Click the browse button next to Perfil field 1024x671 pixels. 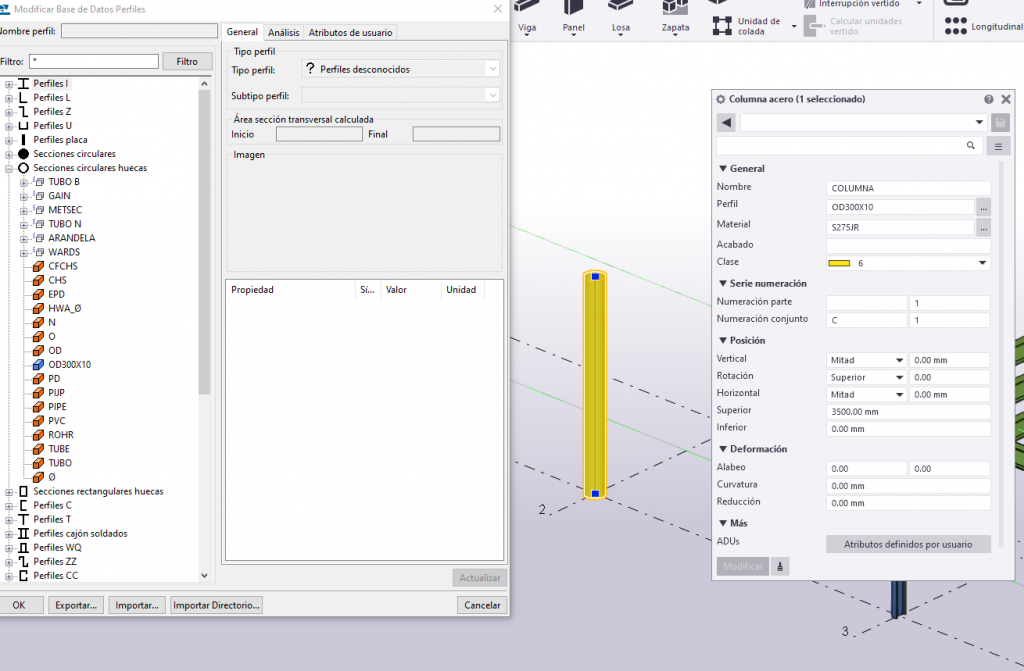(984, 207)
